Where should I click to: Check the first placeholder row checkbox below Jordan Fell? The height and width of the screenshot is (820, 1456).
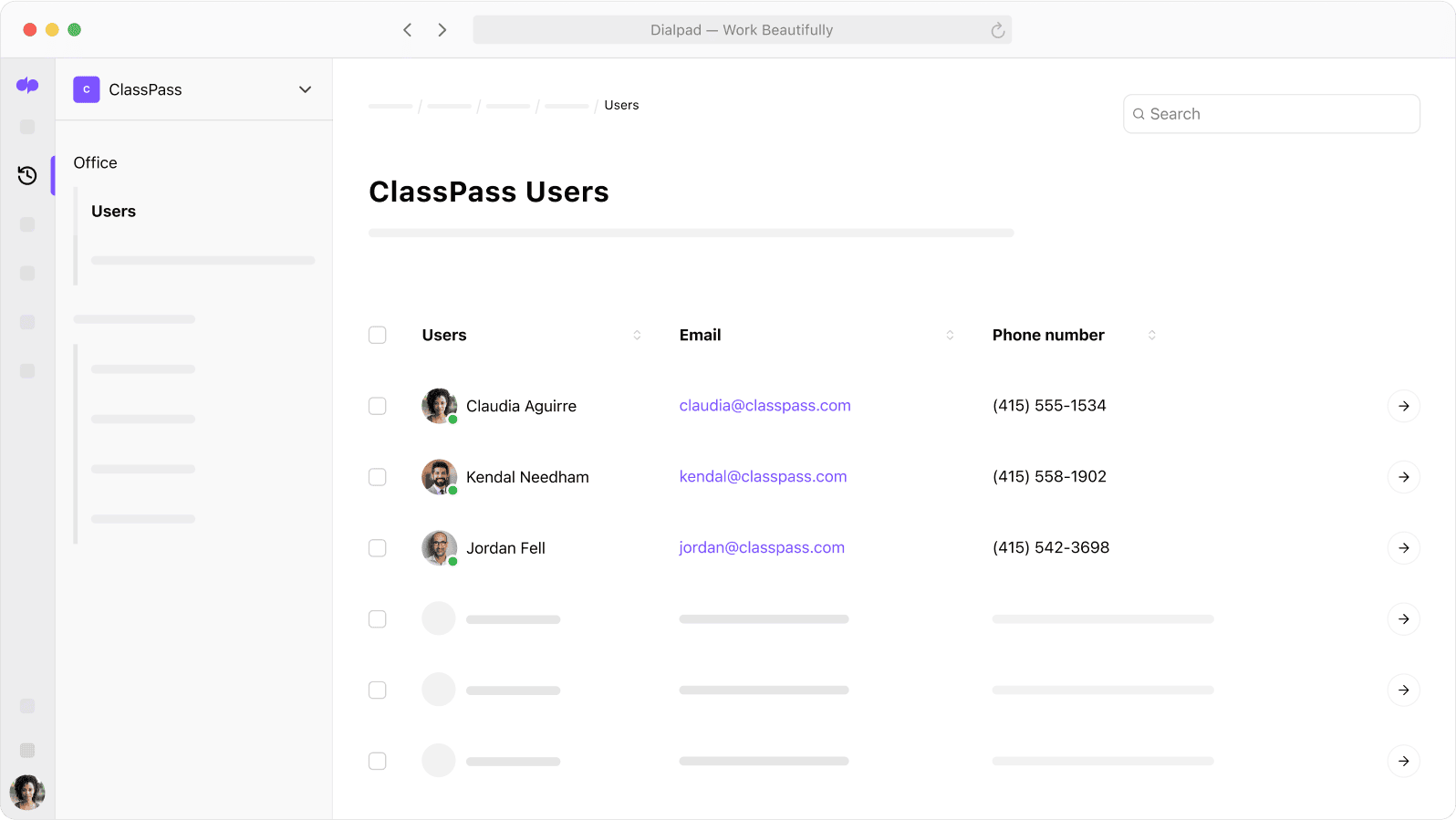[x=378, y=619]
